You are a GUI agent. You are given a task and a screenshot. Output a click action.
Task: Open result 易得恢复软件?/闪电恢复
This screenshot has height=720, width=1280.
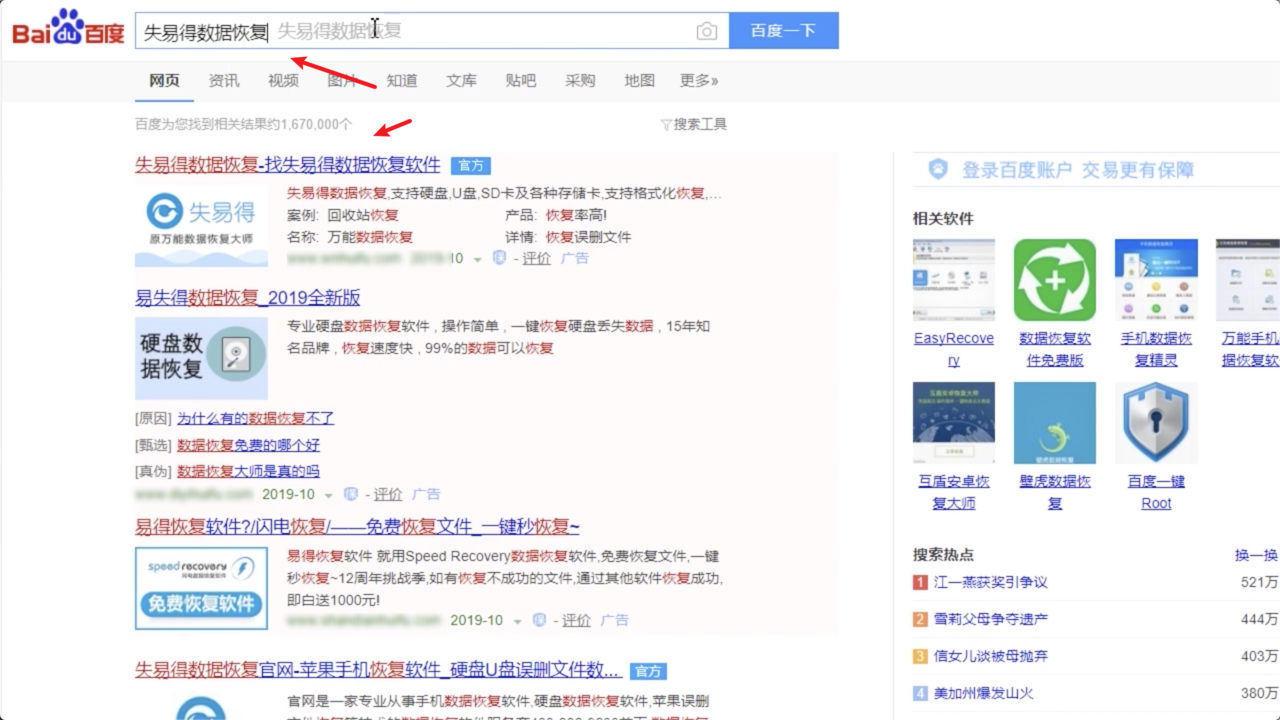357,526
